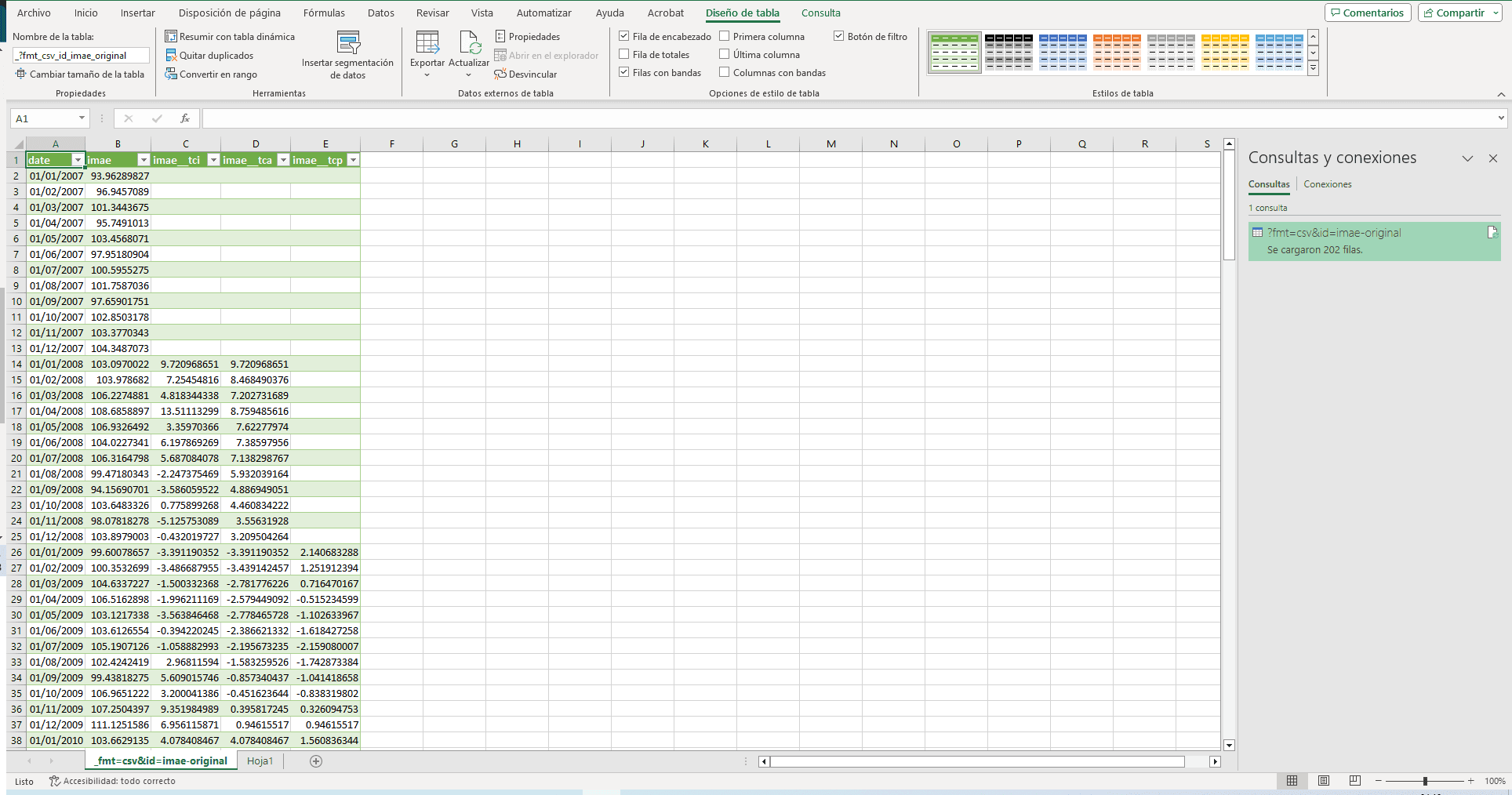The image size is (1512, 795).
Task: Click the zoom out minus button
Action: click(1379, 781)
